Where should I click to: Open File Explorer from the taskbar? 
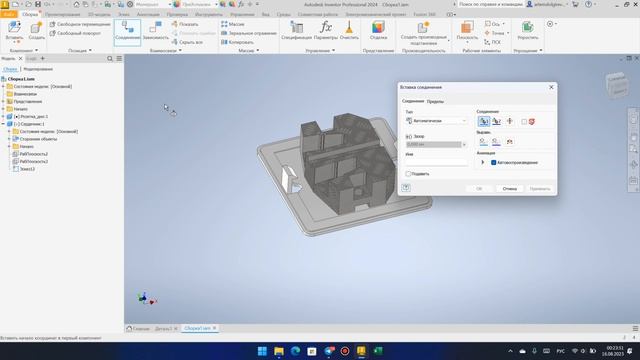(x=279, y=351)
